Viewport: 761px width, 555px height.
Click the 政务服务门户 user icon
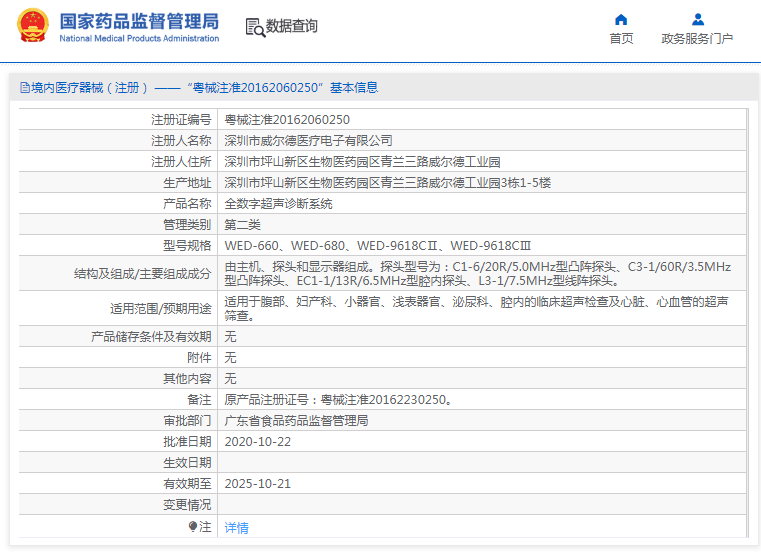coord(697,19)
